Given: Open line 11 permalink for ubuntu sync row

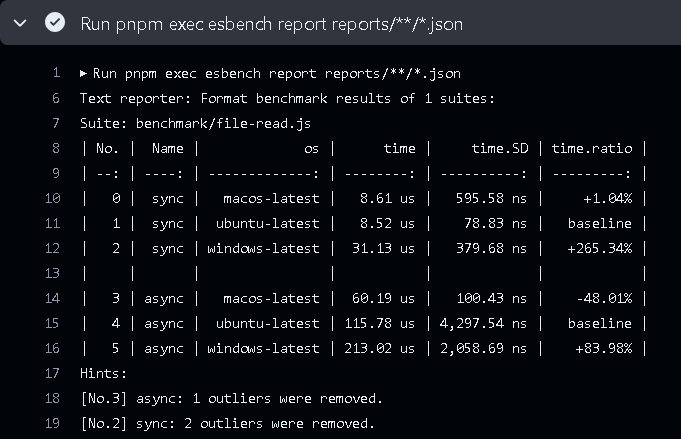Looking at the screenshot, I should [53, 223].
